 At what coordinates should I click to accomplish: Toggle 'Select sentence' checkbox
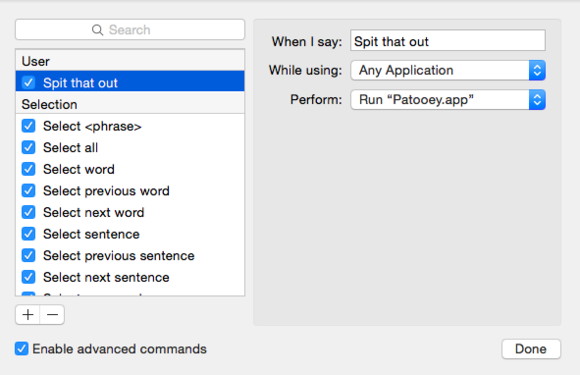coord(28,234)
